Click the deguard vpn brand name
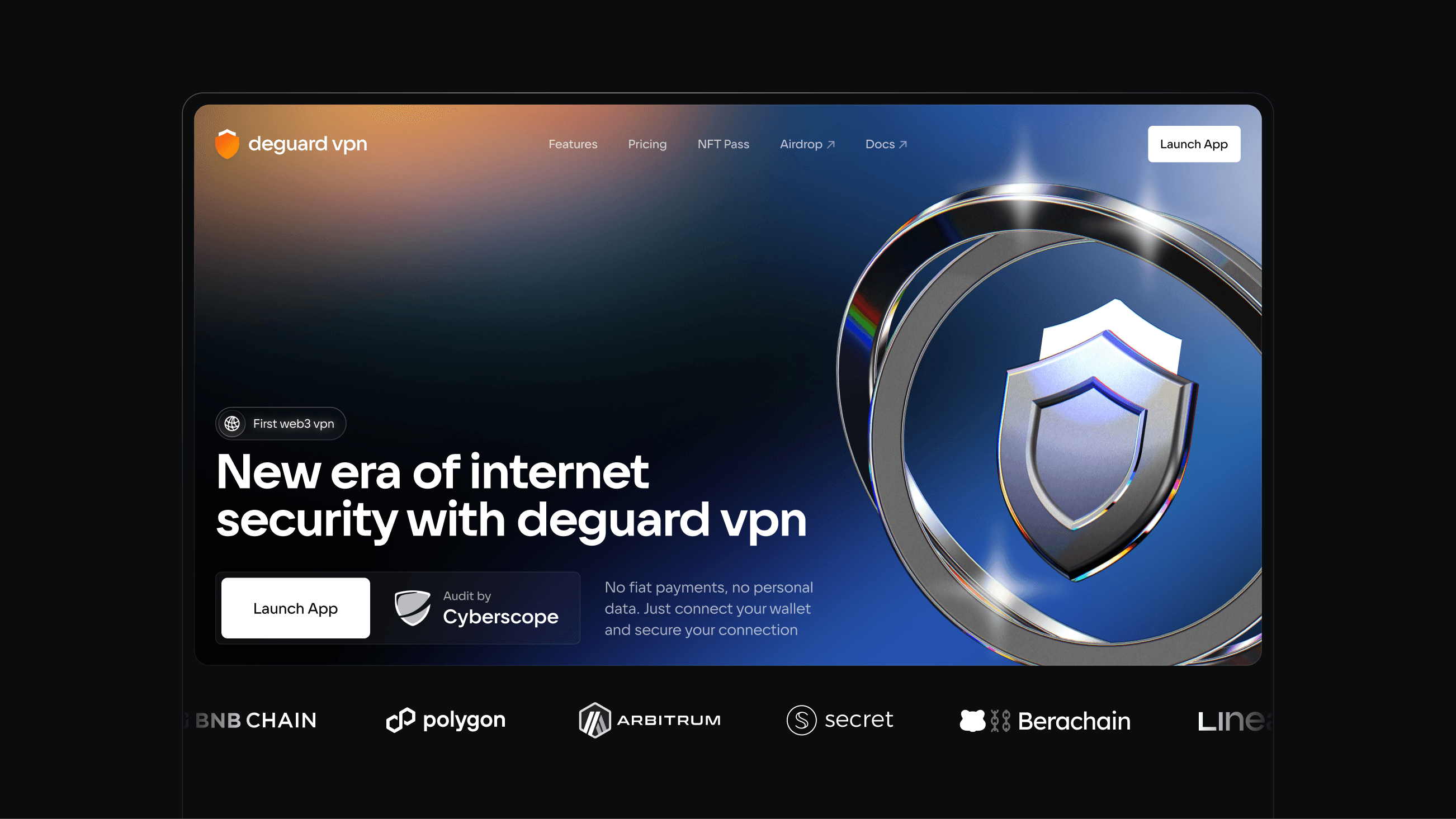 pyautogui.click(x=308, y=144)
